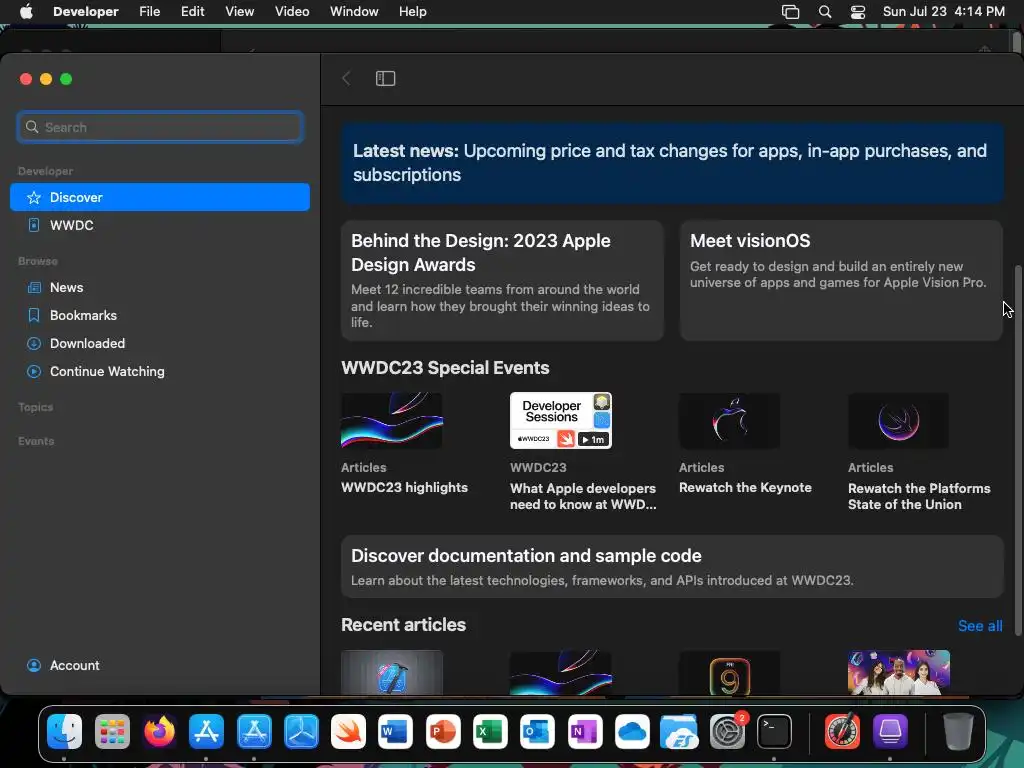Open Developer Sessions video thumbnail
The height and width of the screenshot is (768, 1024).
(561, 421)
